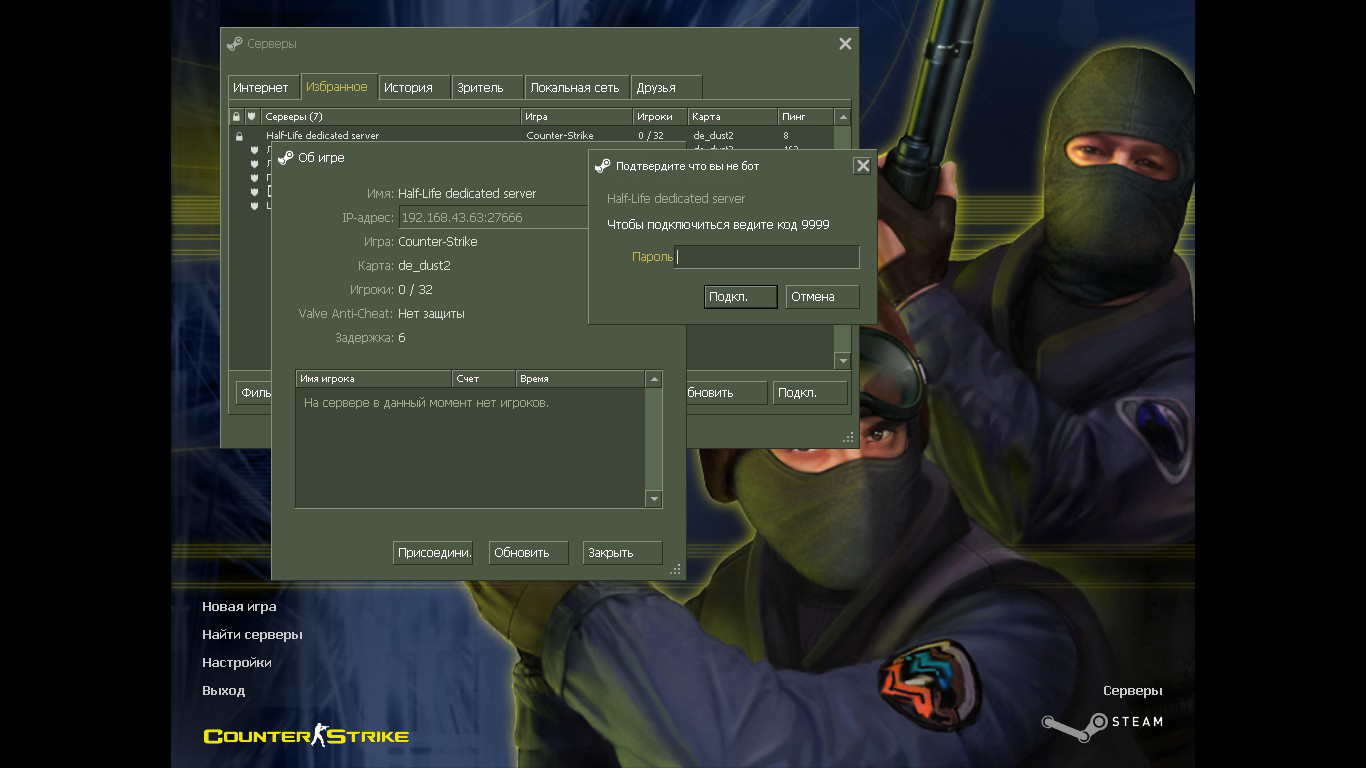The image size is (1366, 768).
Task: Sort servers by the lock password column icon
Action: (237, 117)
